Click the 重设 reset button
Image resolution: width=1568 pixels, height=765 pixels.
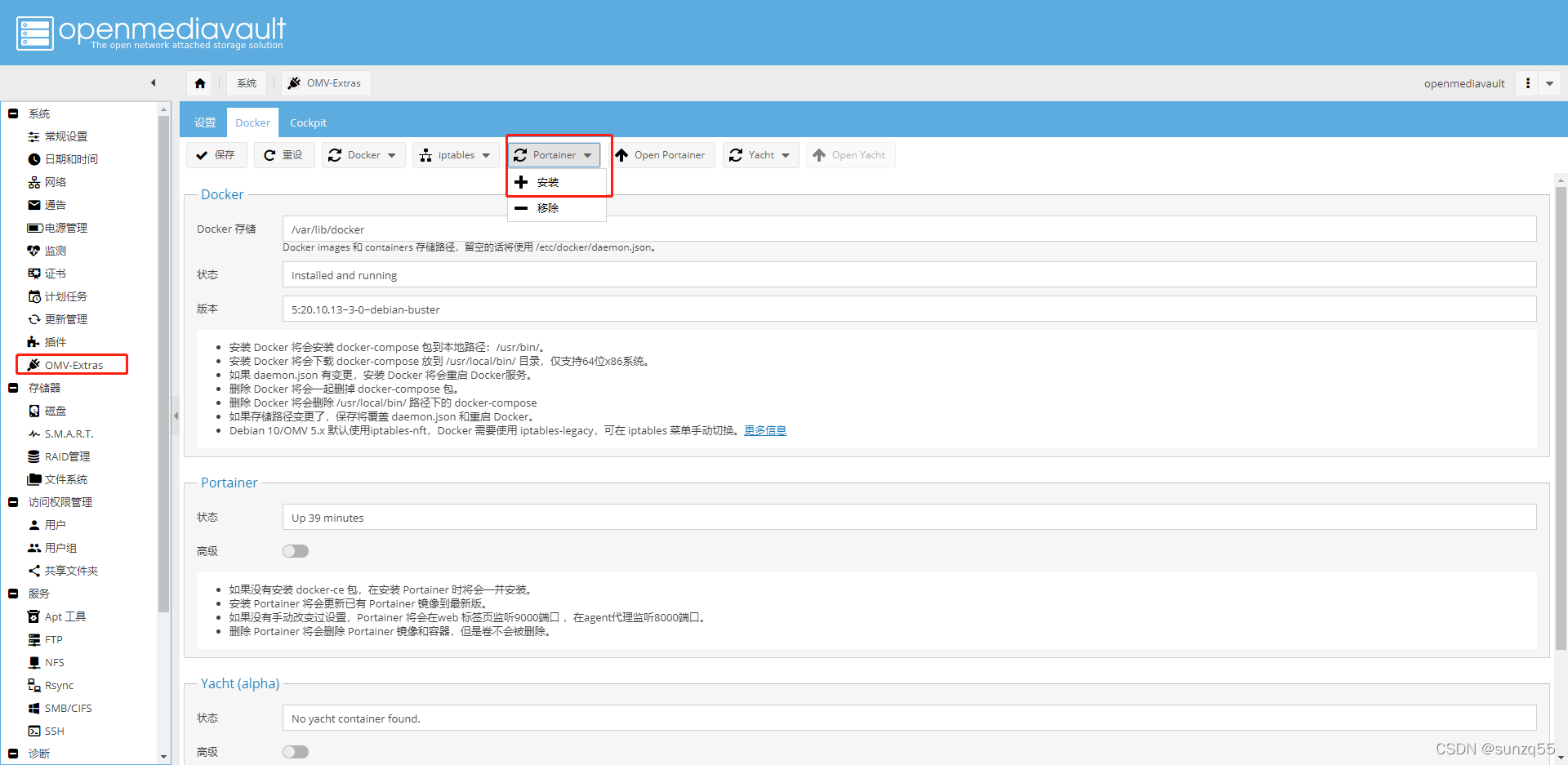click(284, 155)
